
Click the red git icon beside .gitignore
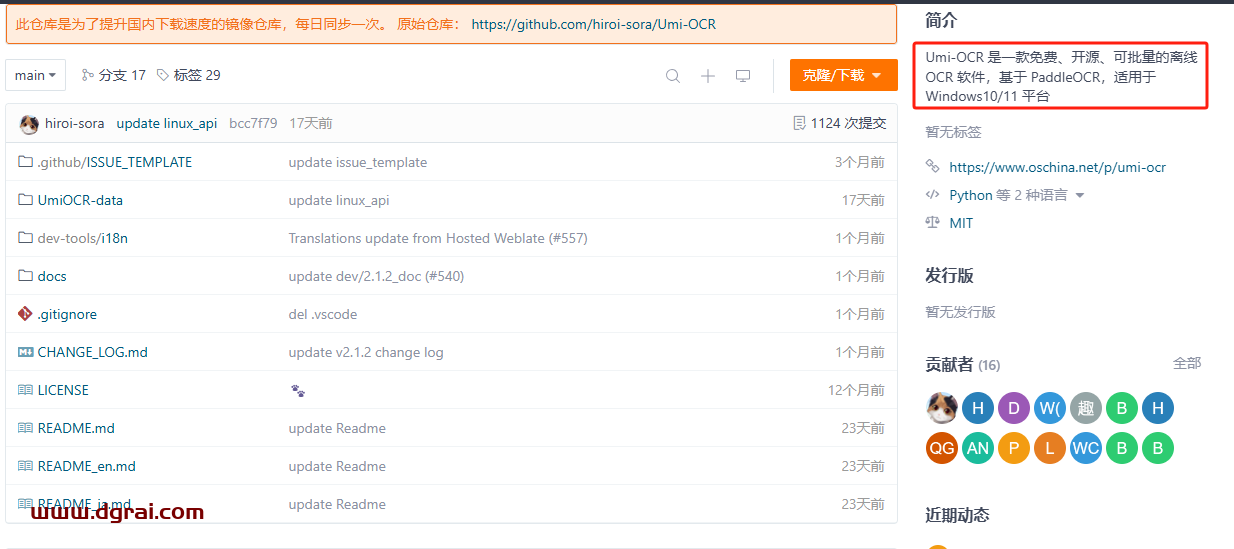pos(25,314)
